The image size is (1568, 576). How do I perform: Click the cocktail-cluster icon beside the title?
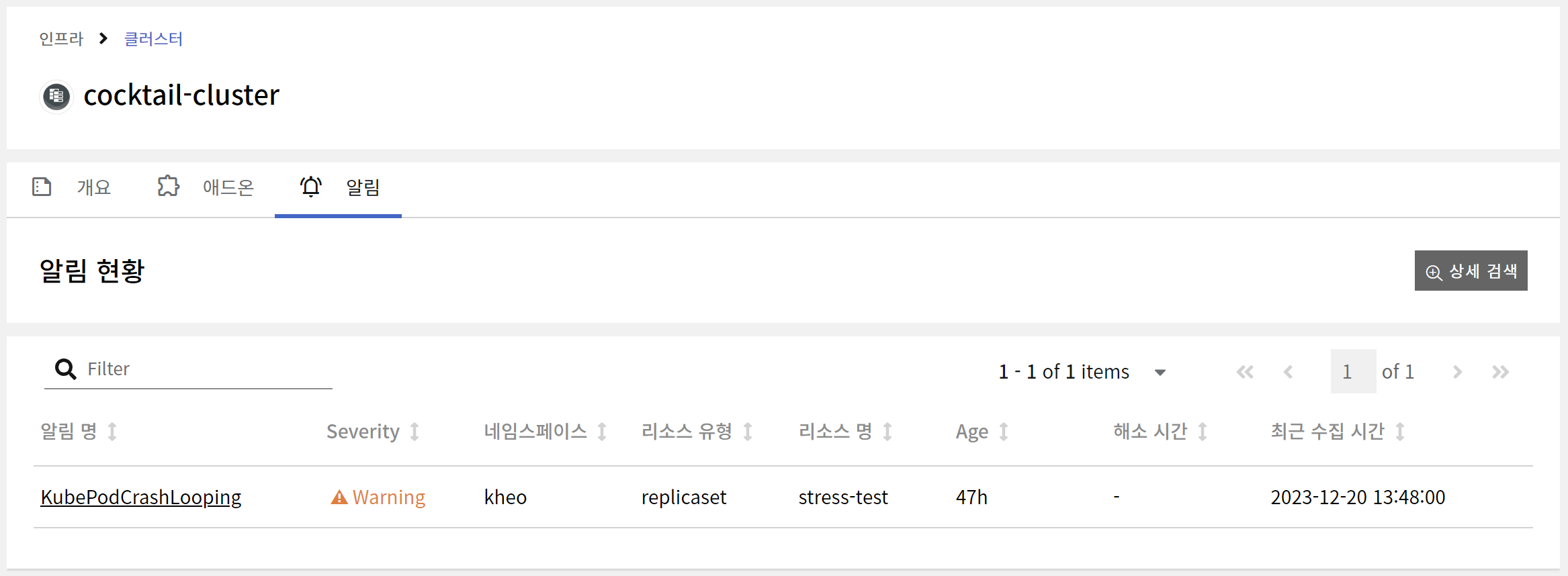[56, 97]
